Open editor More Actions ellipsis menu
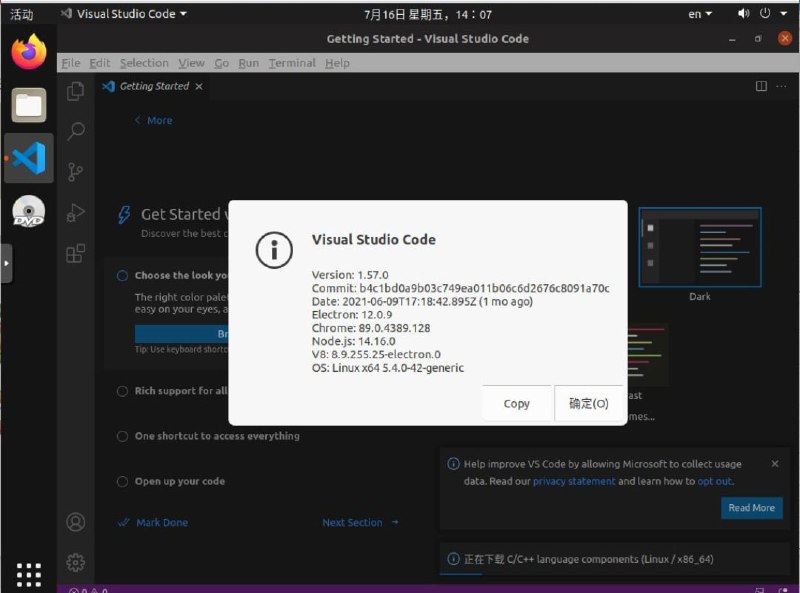 click(784, 87)
